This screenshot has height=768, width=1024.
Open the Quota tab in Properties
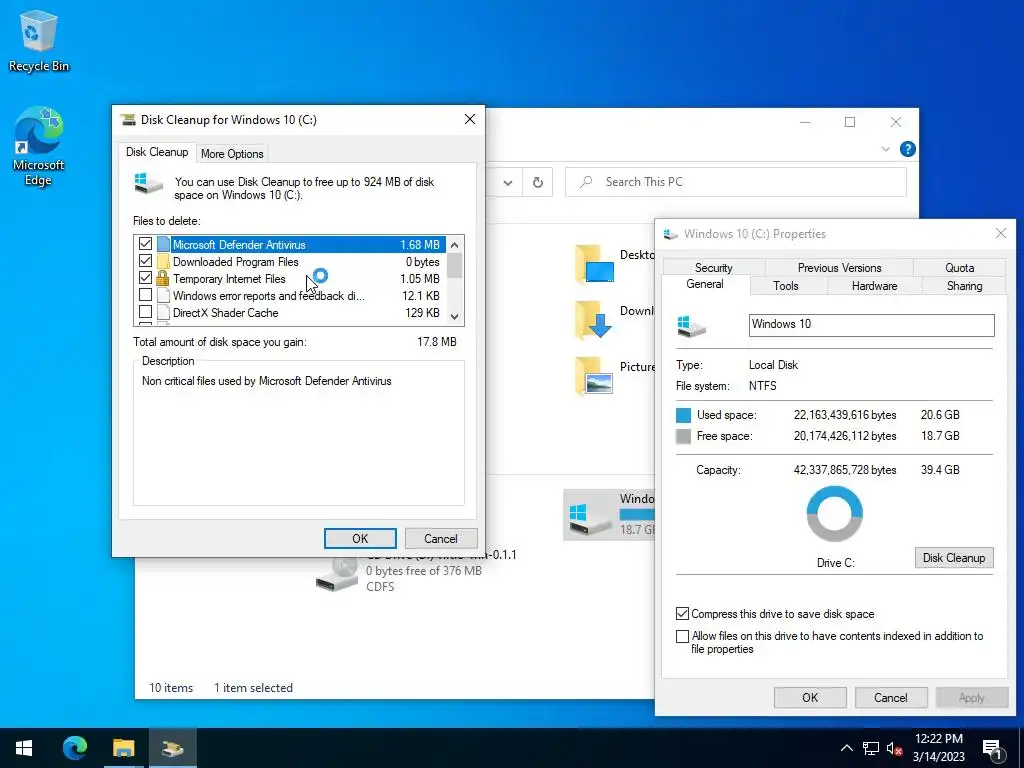(959, 267)
